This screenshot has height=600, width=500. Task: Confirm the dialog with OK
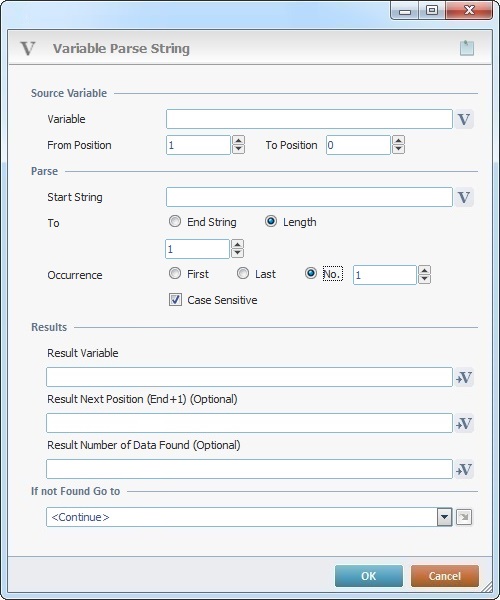[369, 576]
